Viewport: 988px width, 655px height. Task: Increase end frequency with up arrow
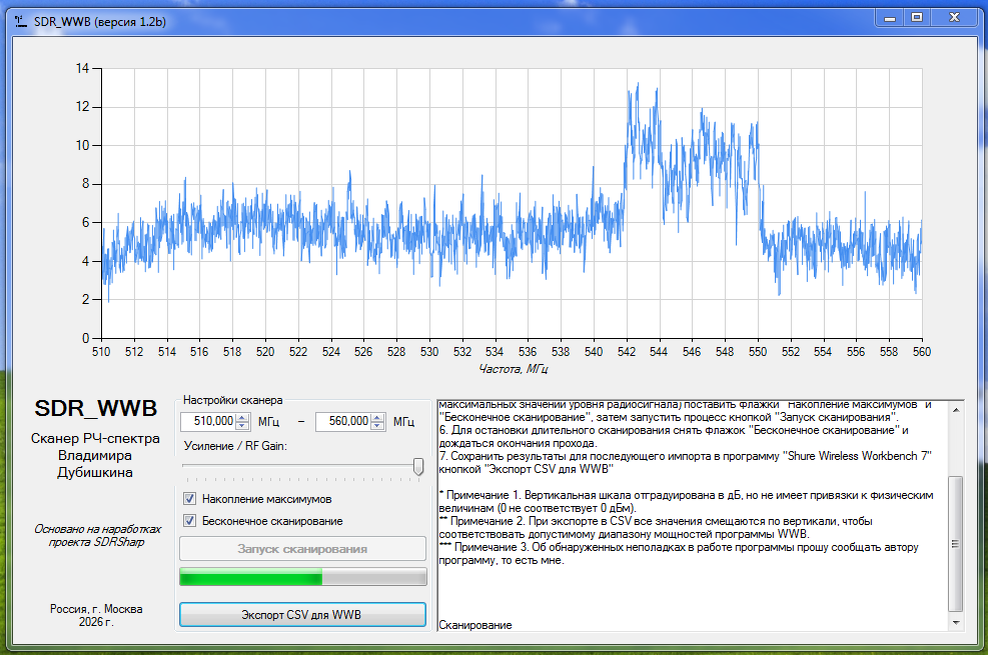[377, 417]
